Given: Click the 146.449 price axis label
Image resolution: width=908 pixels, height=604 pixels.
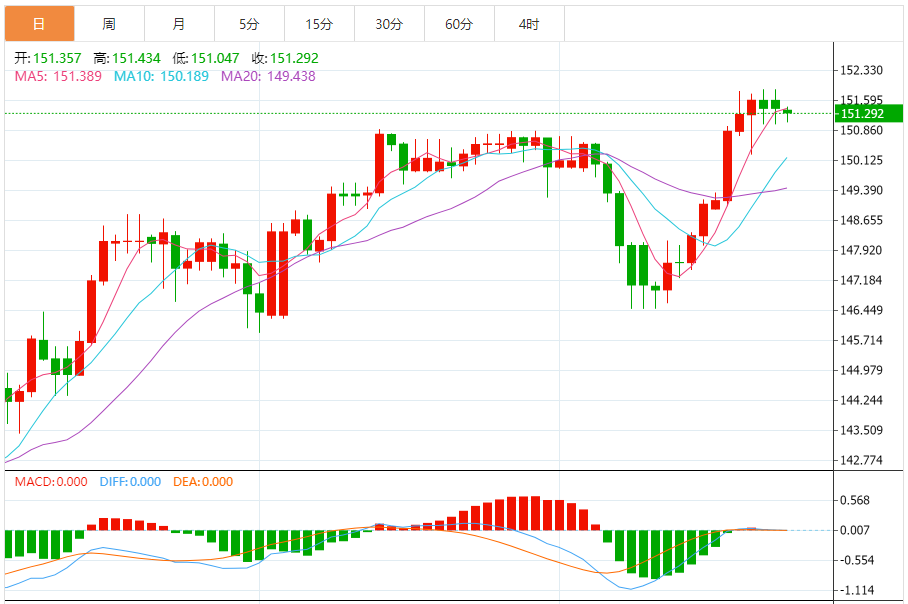Looking at the screenshot, I should 861,310.
